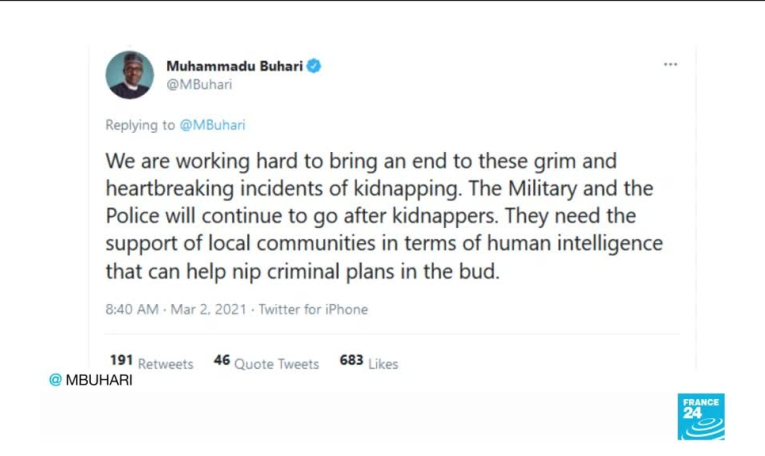
Task: Click the blue verified badge
Action: coord(314,66)
